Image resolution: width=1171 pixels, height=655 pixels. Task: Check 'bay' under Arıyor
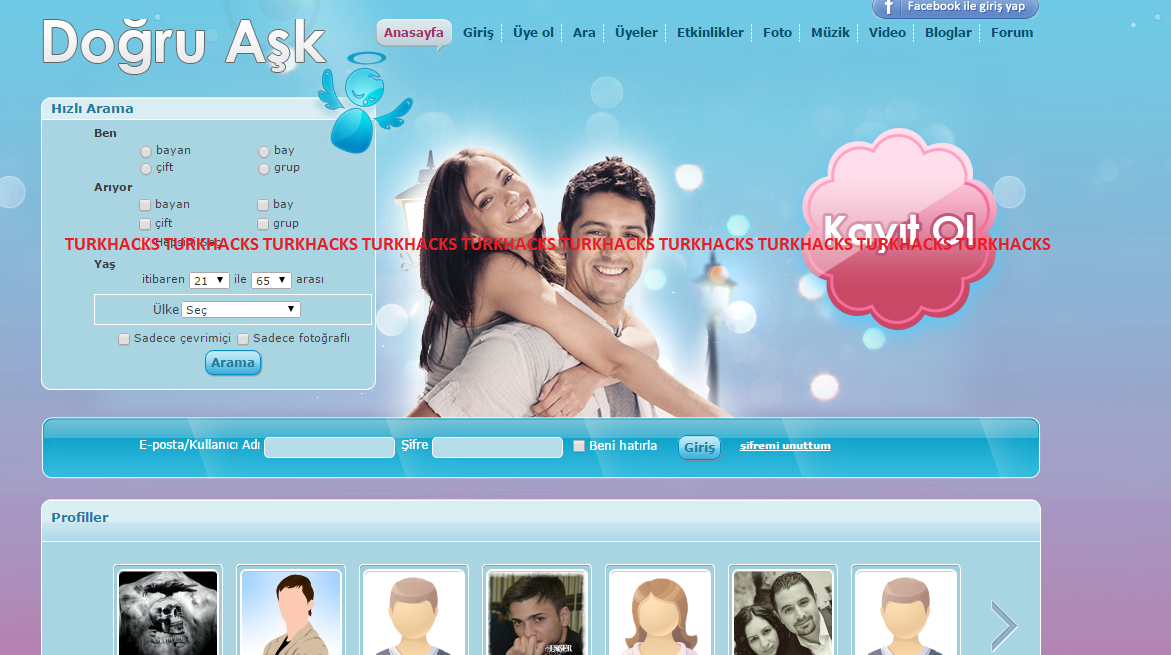(263, 205)
